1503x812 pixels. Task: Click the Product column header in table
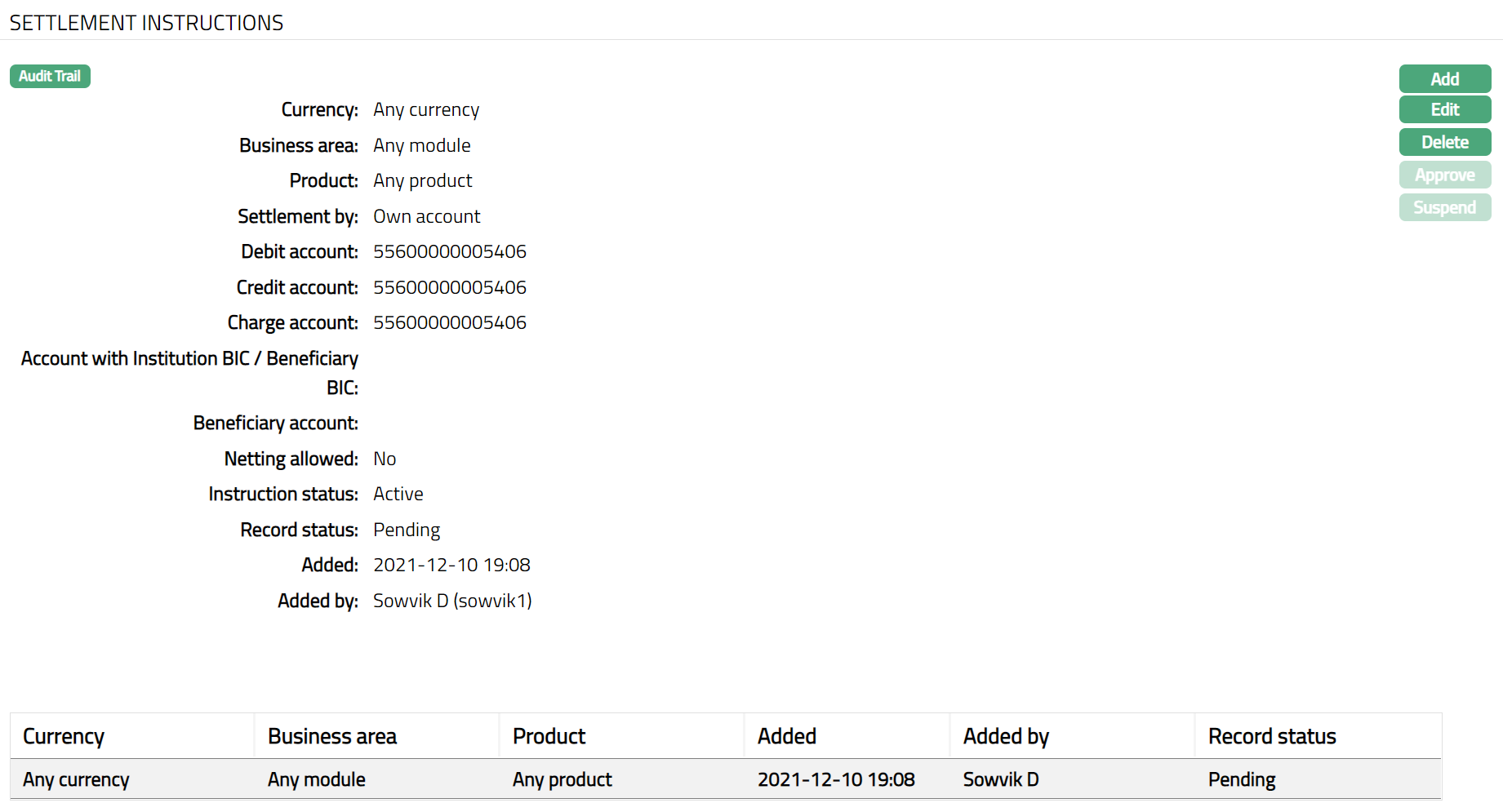[549, 736]
